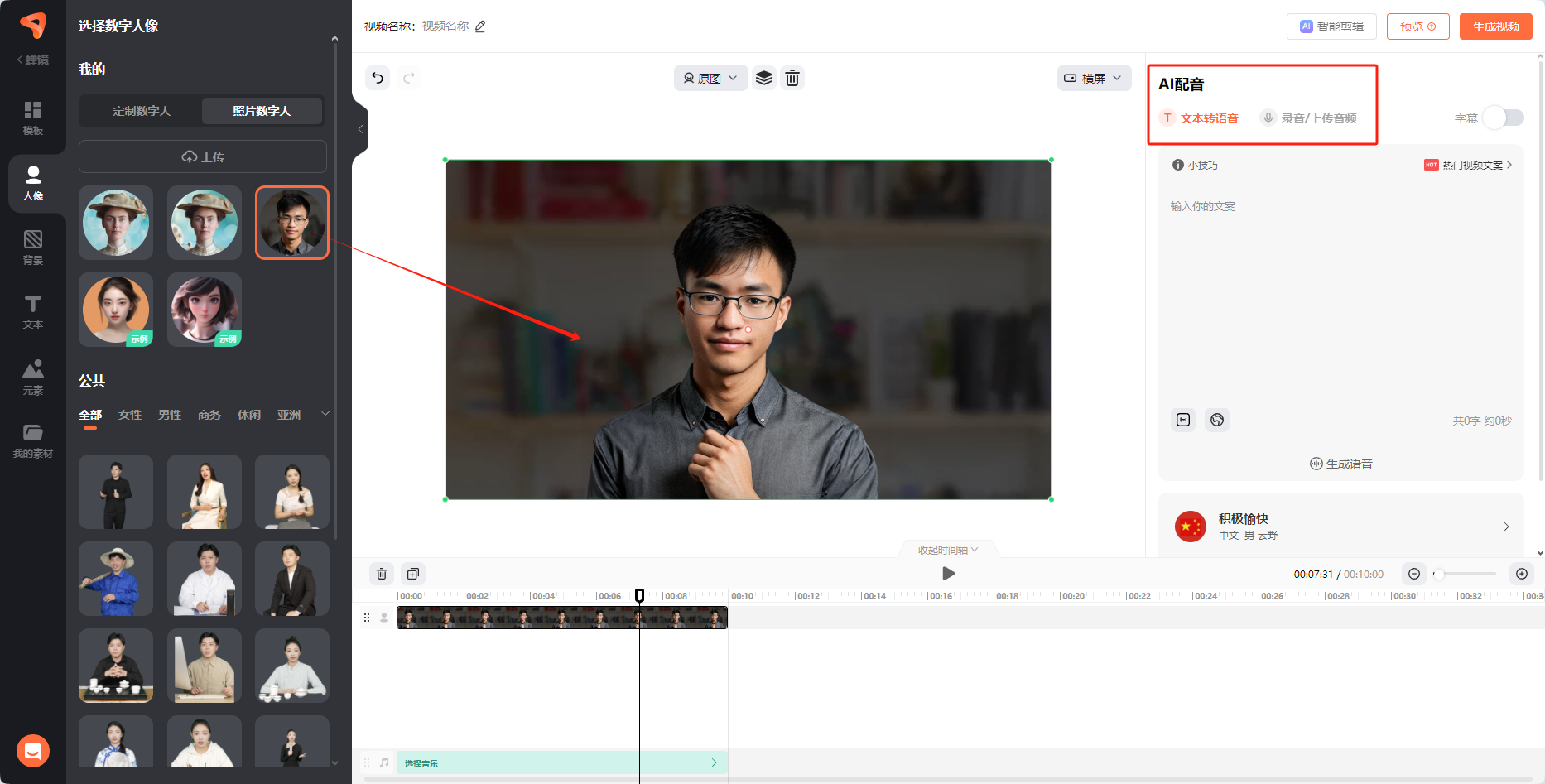Open 选择音乐 music chooser

click(x=561, y=762)
